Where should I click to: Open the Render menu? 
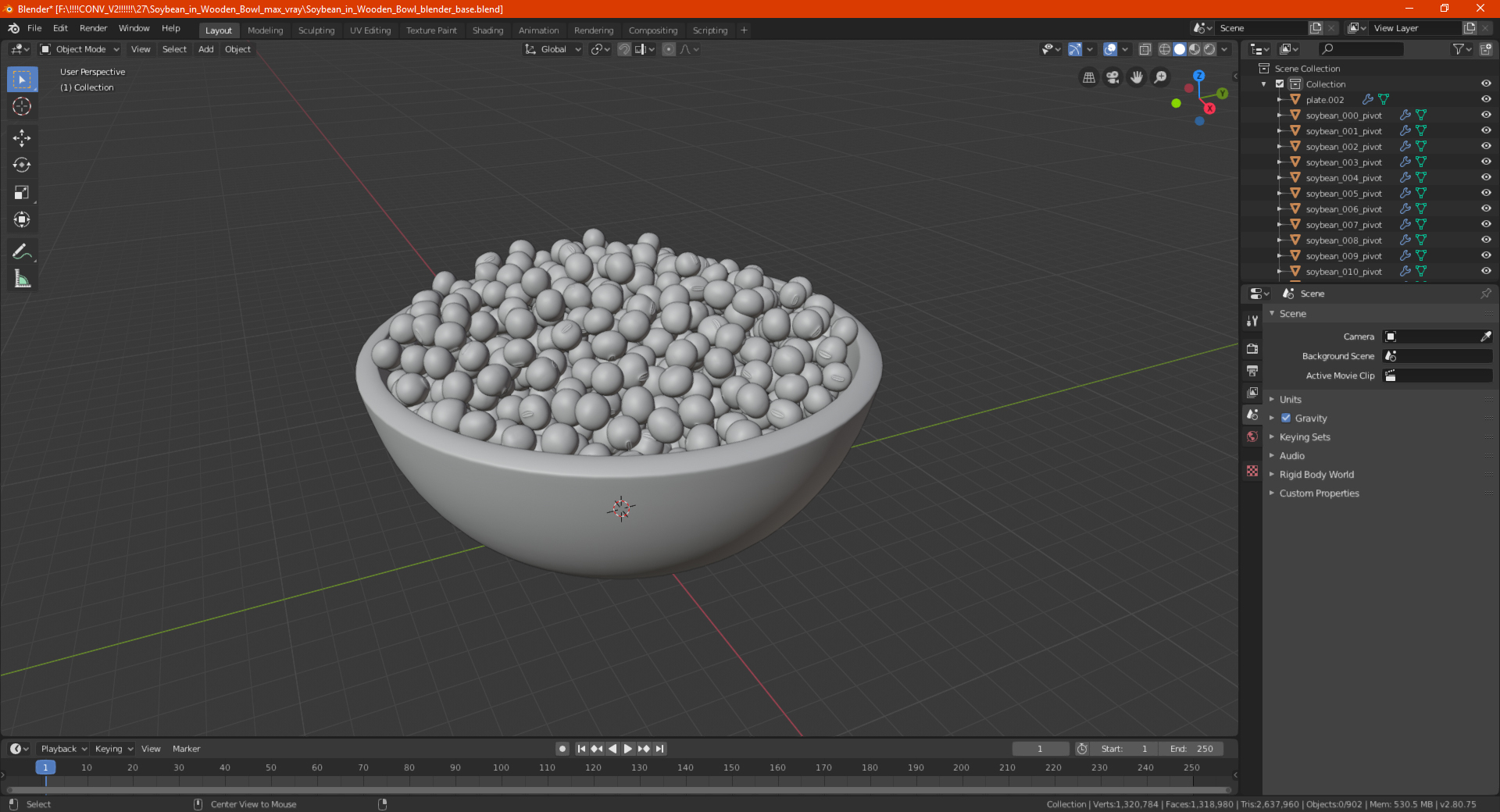pos(93,28)
